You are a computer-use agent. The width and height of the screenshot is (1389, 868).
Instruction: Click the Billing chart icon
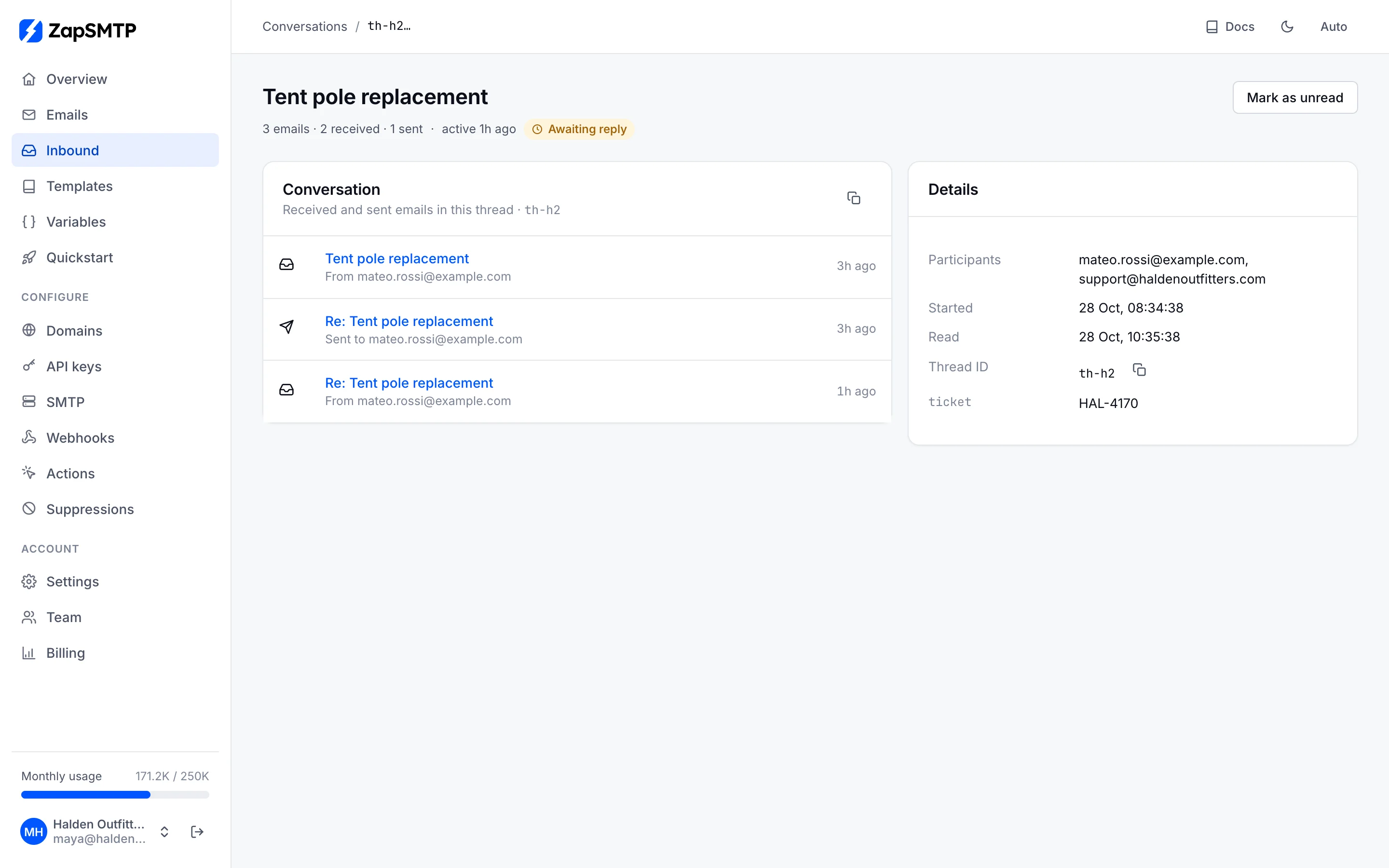(x=29, y=653)
